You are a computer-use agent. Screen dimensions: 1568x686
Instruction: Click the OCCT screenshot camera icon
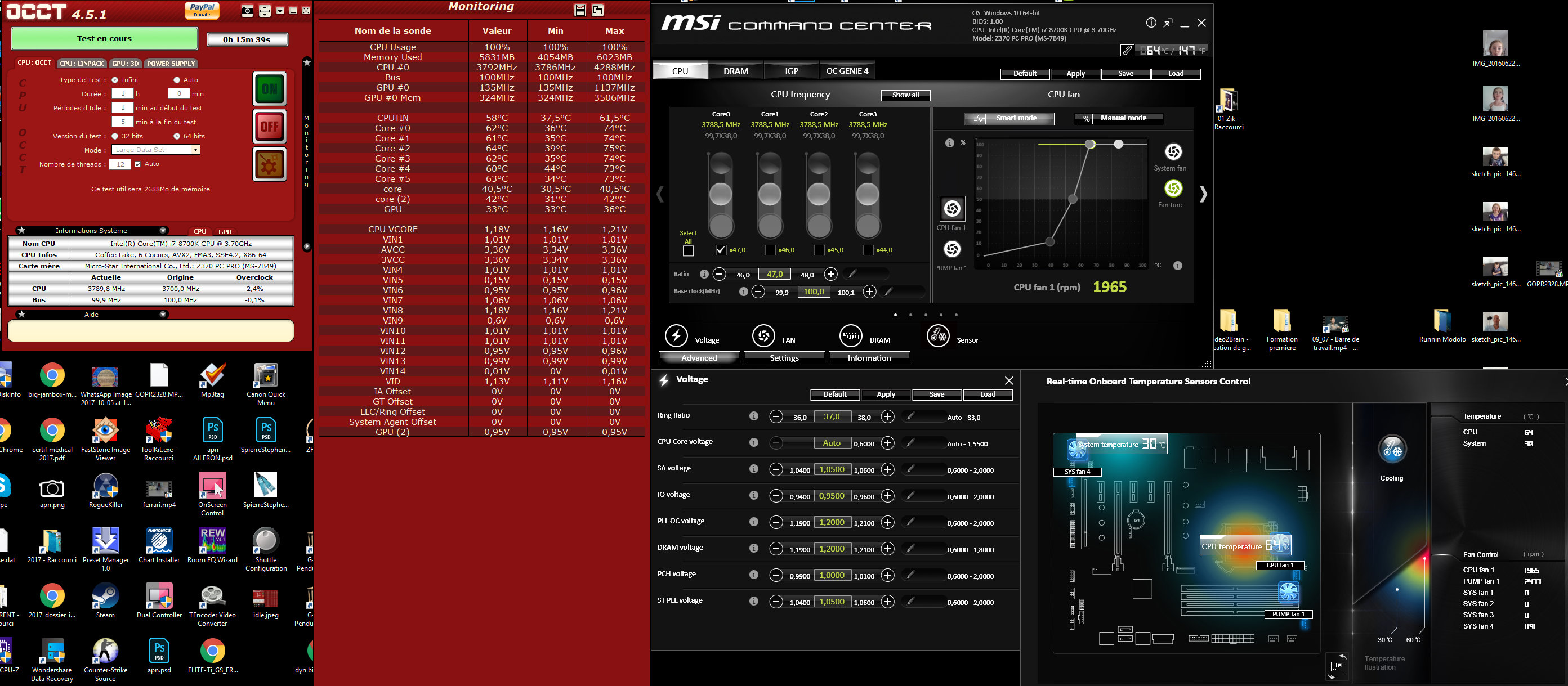[247, 10]
